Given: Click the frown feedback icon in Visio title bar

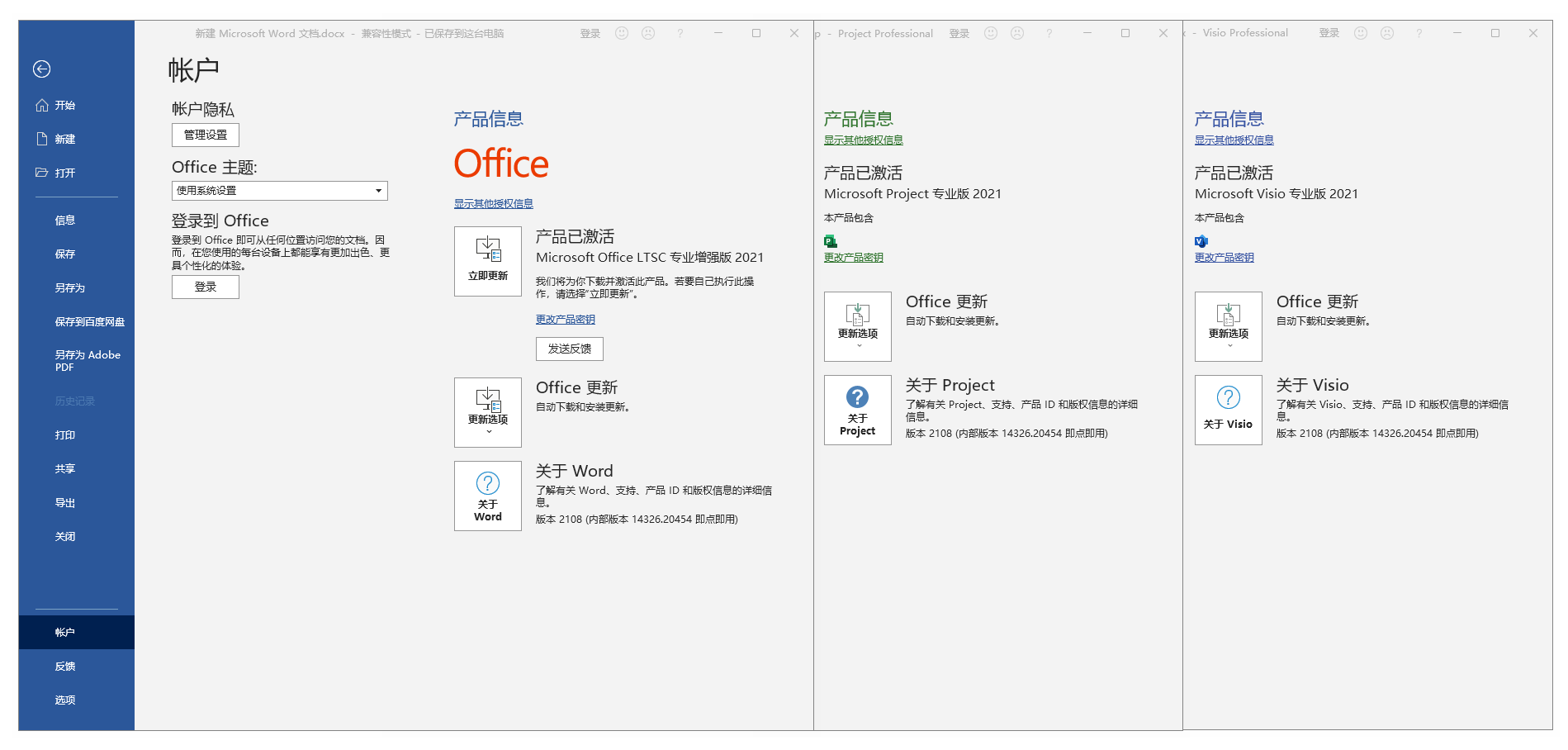Looking at the screenshot, I should click(1387, 33).
